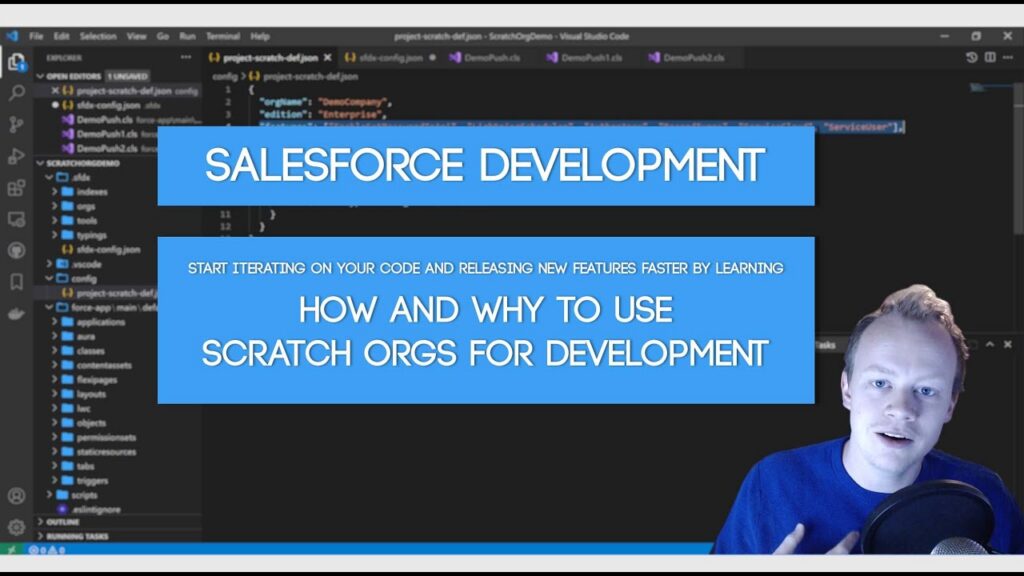Expand the objects folder
The image size is (1024, 576).
pyautogui.click(x=55, y=423)
